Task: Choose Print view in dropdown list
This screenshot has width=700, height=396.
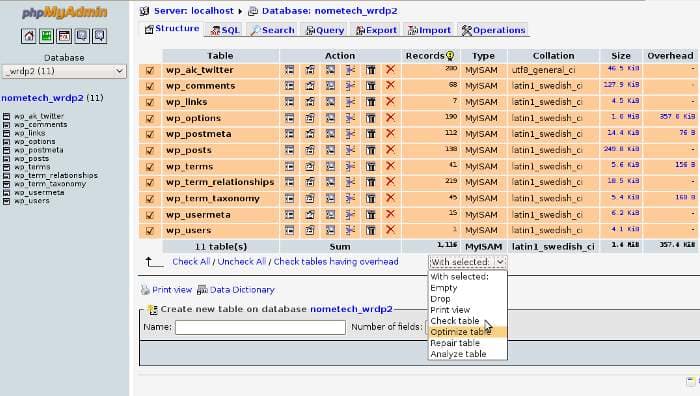Action: [467, 310]
